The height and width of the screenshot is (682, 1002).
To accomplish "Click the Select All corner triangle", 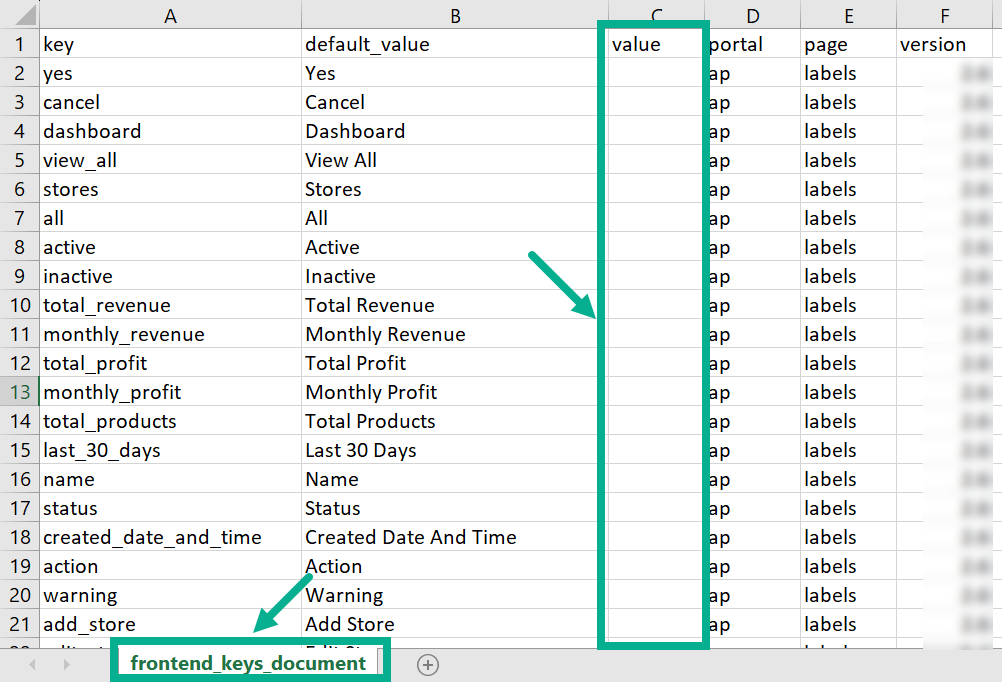I will 19,15.
